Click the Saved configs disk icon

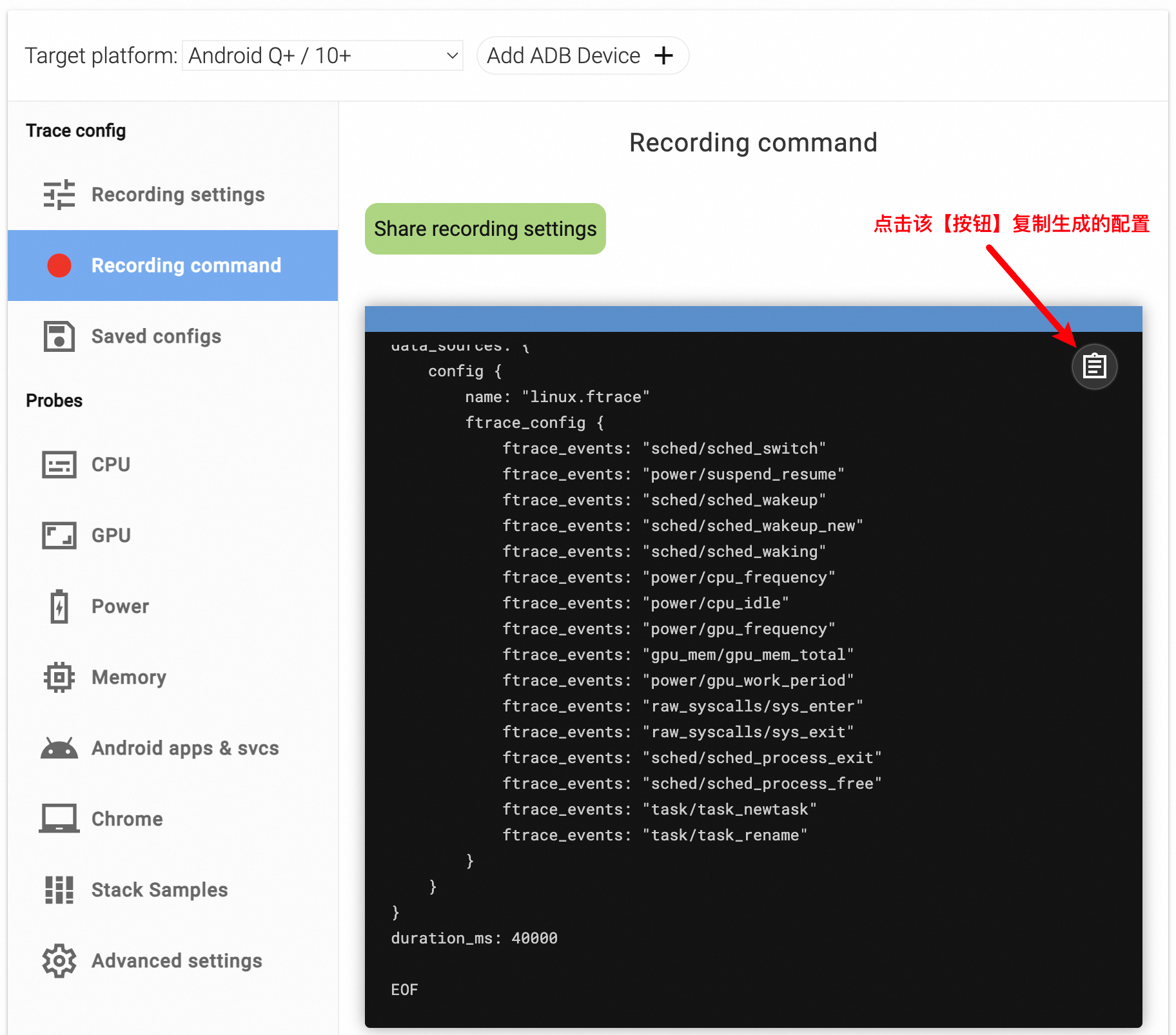[x=59, y=336]
